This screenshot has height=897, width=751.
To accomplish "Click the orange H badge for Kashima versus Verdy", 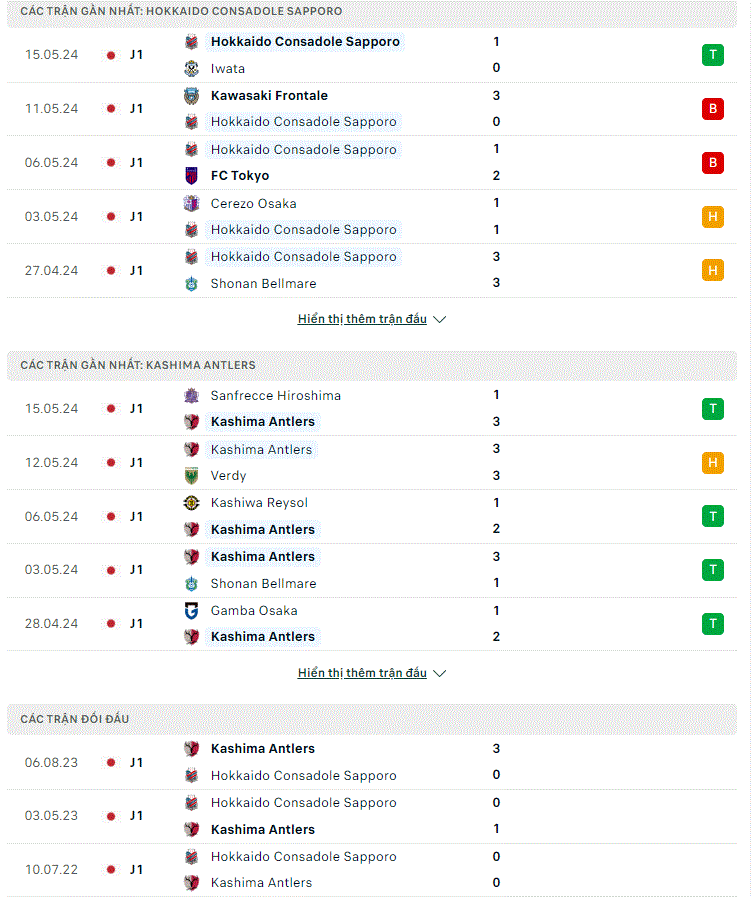I will click(x=713, y=462).
